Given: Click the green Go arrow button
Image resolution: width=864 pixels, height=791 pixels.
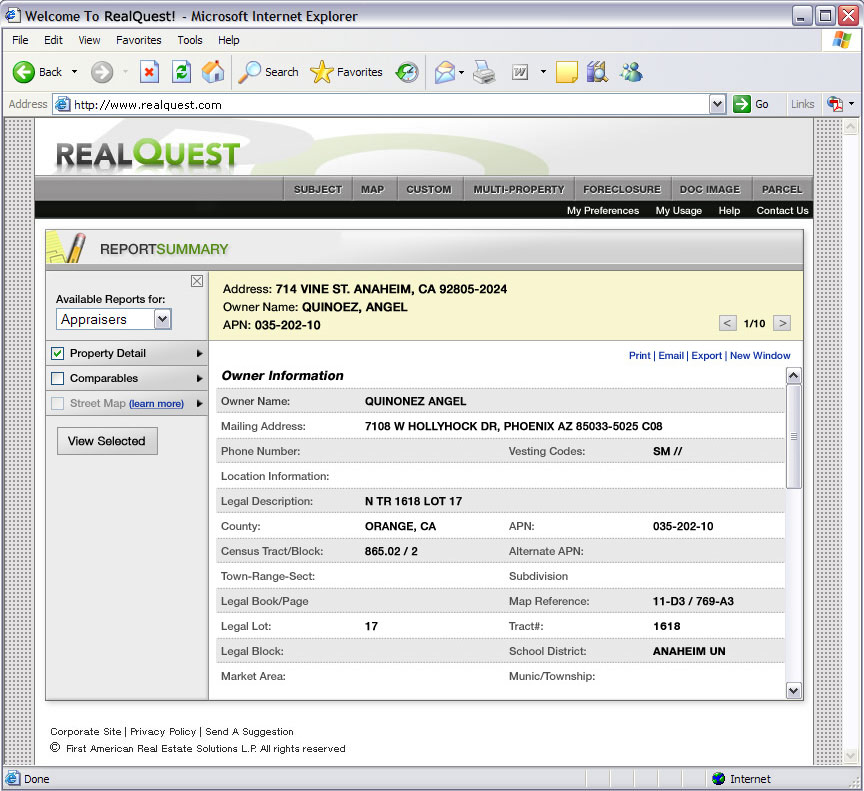Looking at the screenshot, I should click(x=742, y=104).
